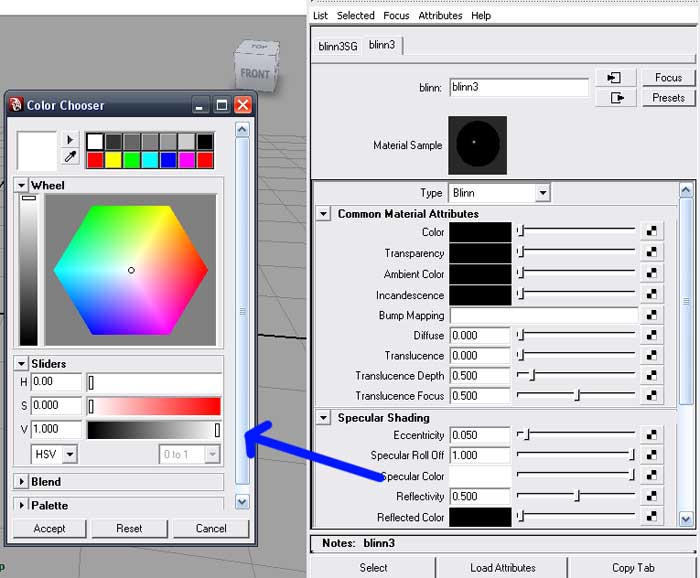Image resolution: width=700 pixels, height=578 pixels.
Task: Open texture map button for Reflected Color
Action: pos(651,516)
